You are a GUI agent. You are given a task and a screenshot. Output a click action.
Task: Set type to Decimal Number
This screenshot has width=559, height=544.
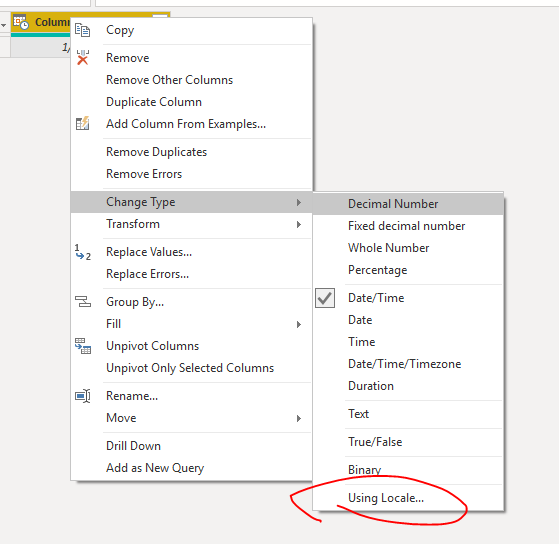tap(408, 204)
